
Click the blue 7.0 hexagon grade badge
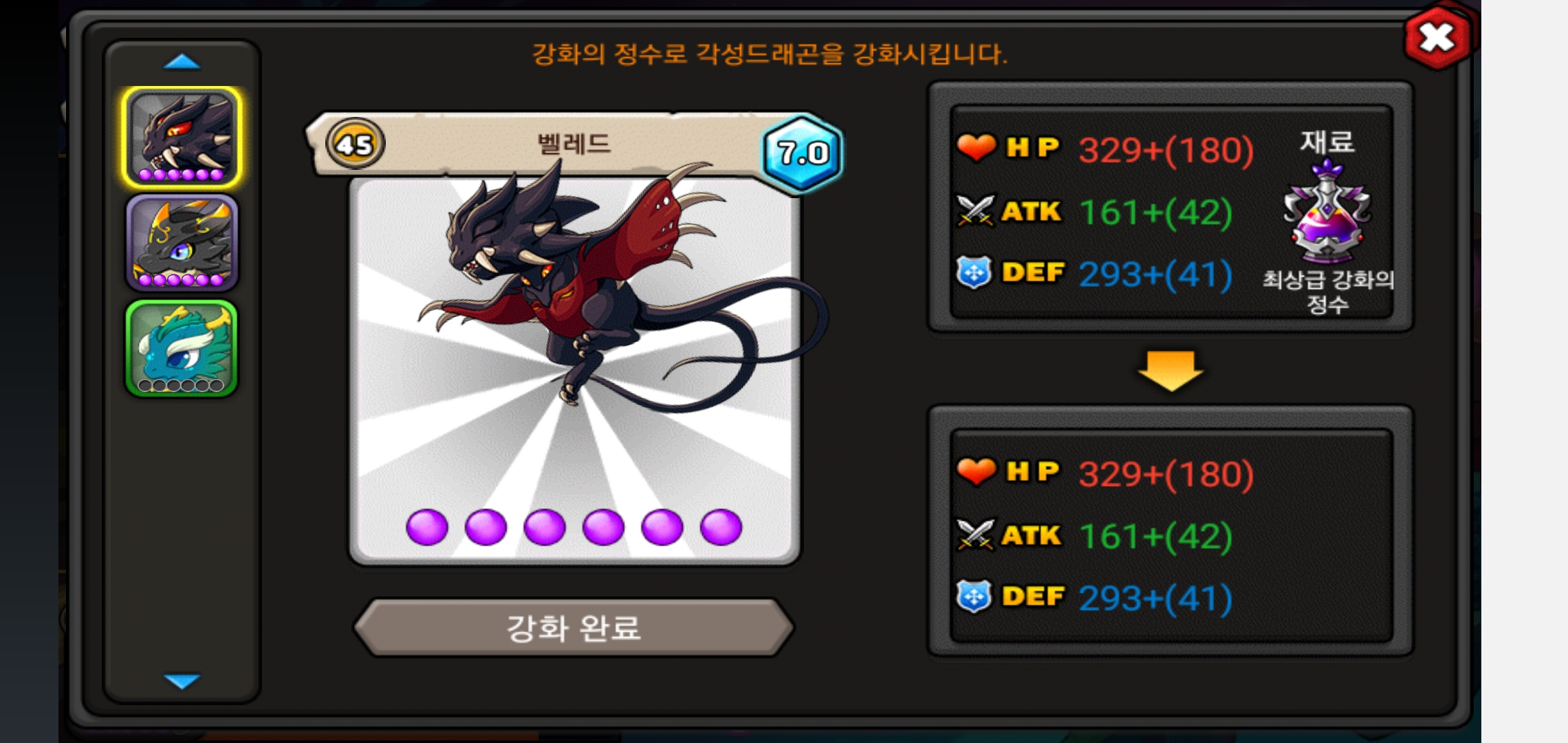point(803,153)
